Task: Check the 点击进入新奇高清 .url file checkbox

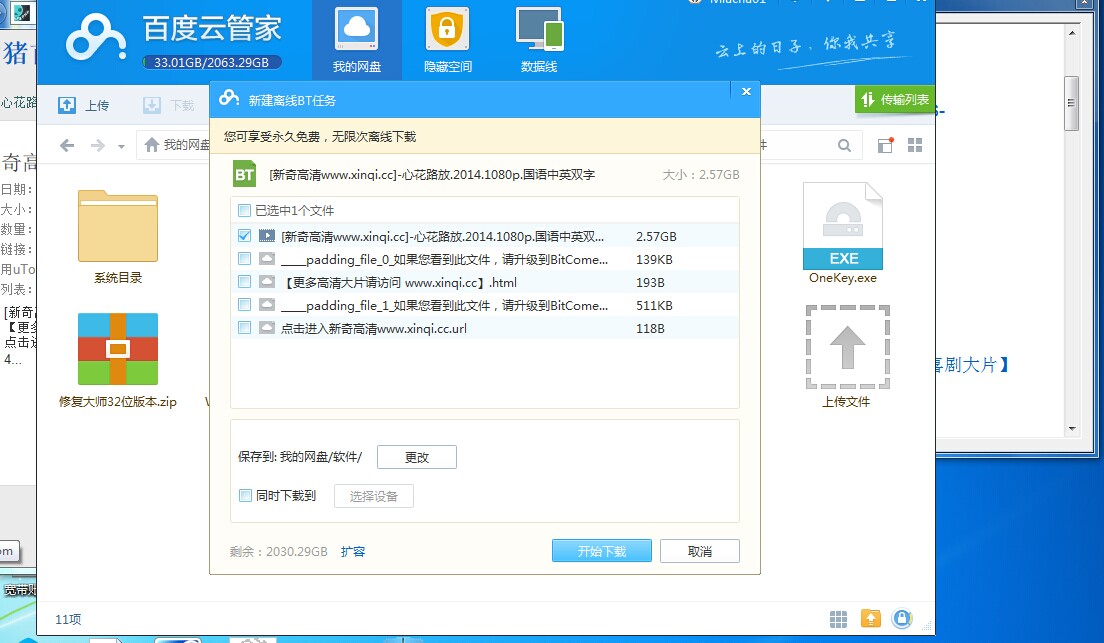Action: 244,328
